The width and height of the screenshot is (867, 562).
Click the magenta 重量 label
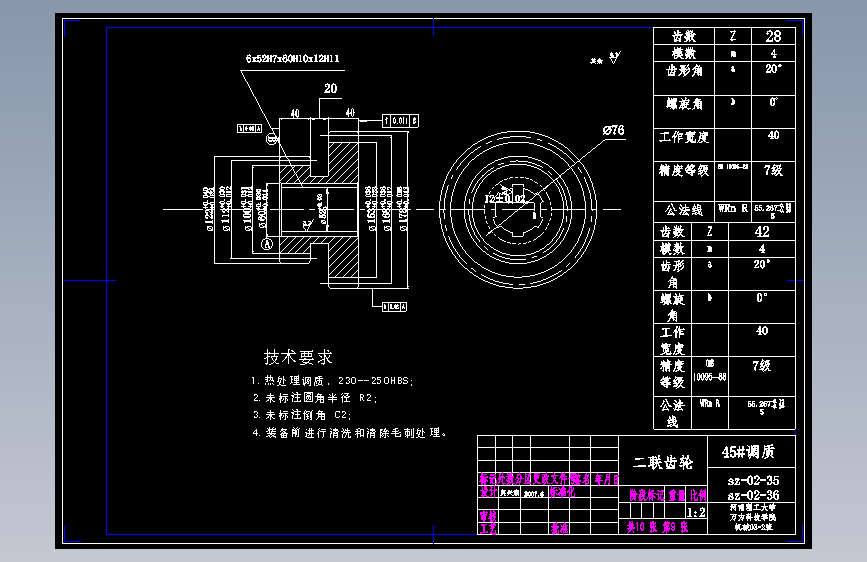click(677, 495)
